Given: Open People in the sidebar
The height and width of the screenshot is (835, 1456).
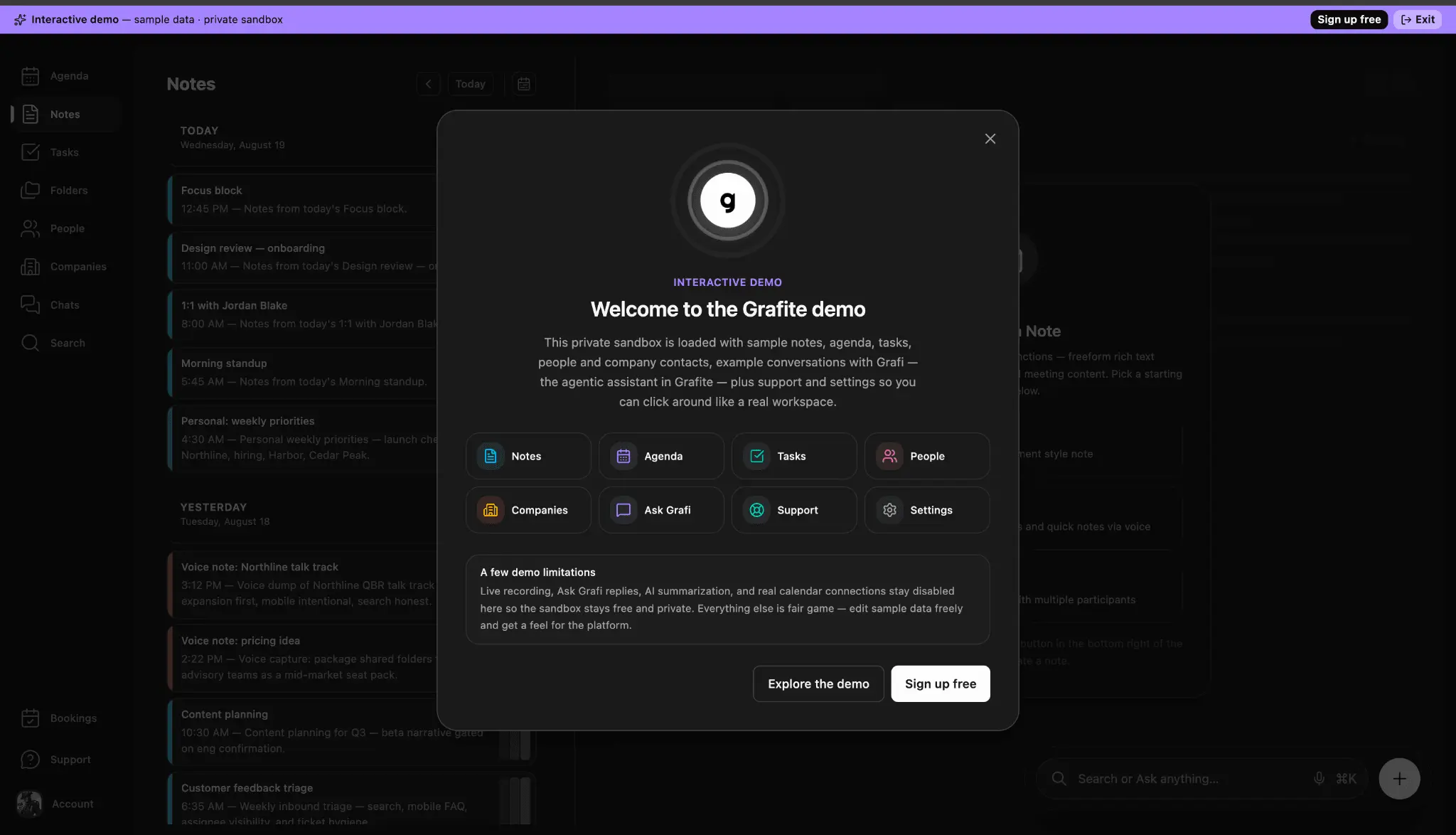Looking at the screenshot, I should [x=65, y=228].
